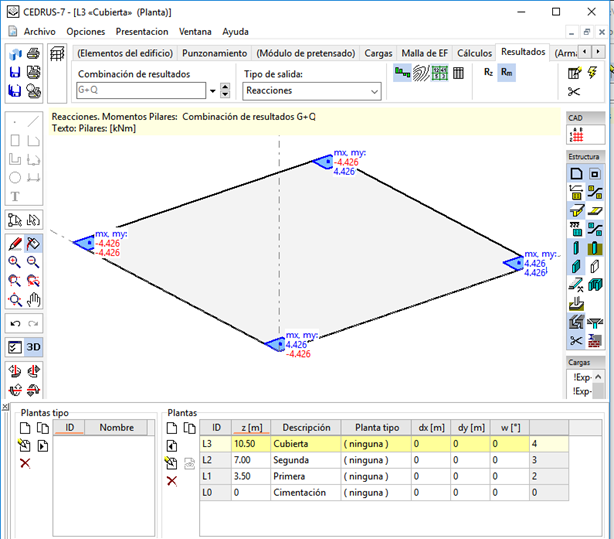This screenshot has width=614, height=539.
Task: Toggle the 3D view button
Action: tap(33, 347)
